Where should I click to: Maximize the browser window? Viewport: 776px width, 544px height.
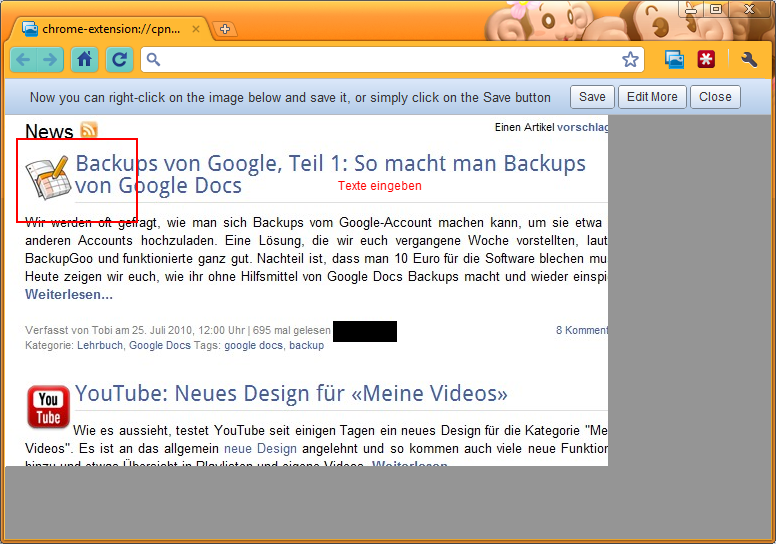(x=716, y=9)
